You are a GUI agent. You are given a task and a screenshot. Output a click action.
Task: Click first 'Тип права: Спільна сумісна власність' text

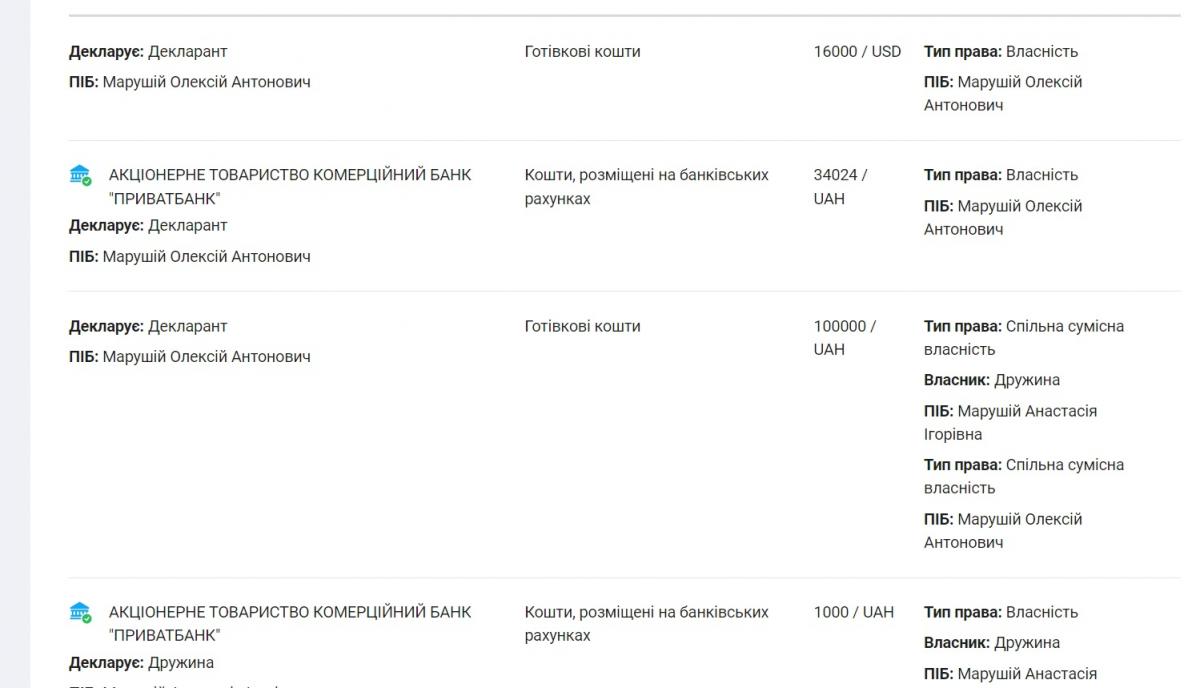(x=1024, y=337)
